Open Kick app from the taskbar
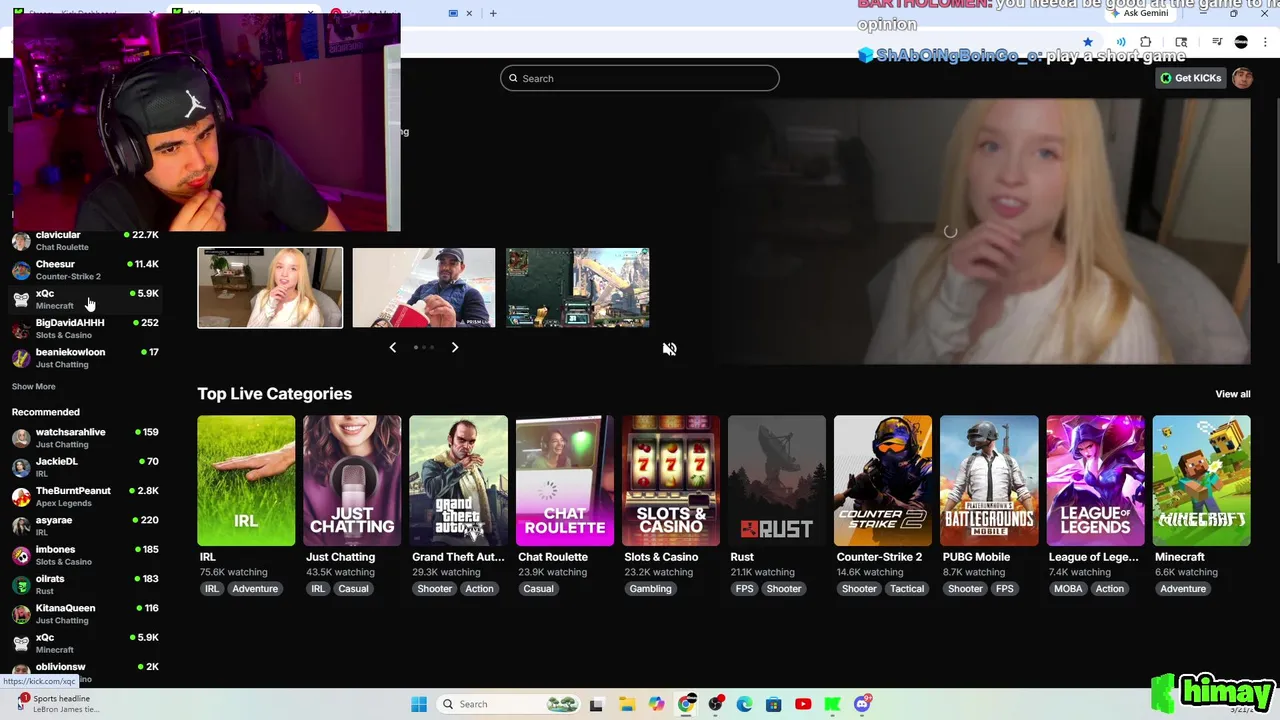This screenshot has height=720, width=1280. pyautogui.click(x=833, y=704)
